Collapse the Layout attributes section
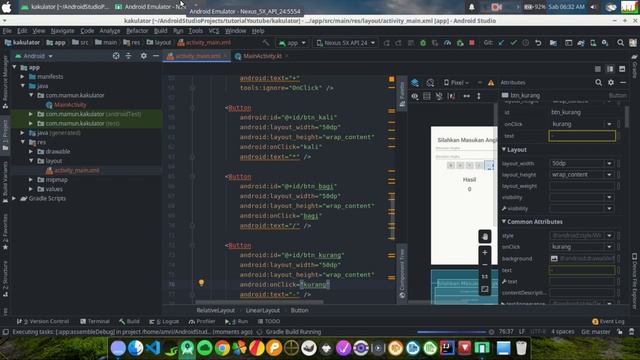 504,150
